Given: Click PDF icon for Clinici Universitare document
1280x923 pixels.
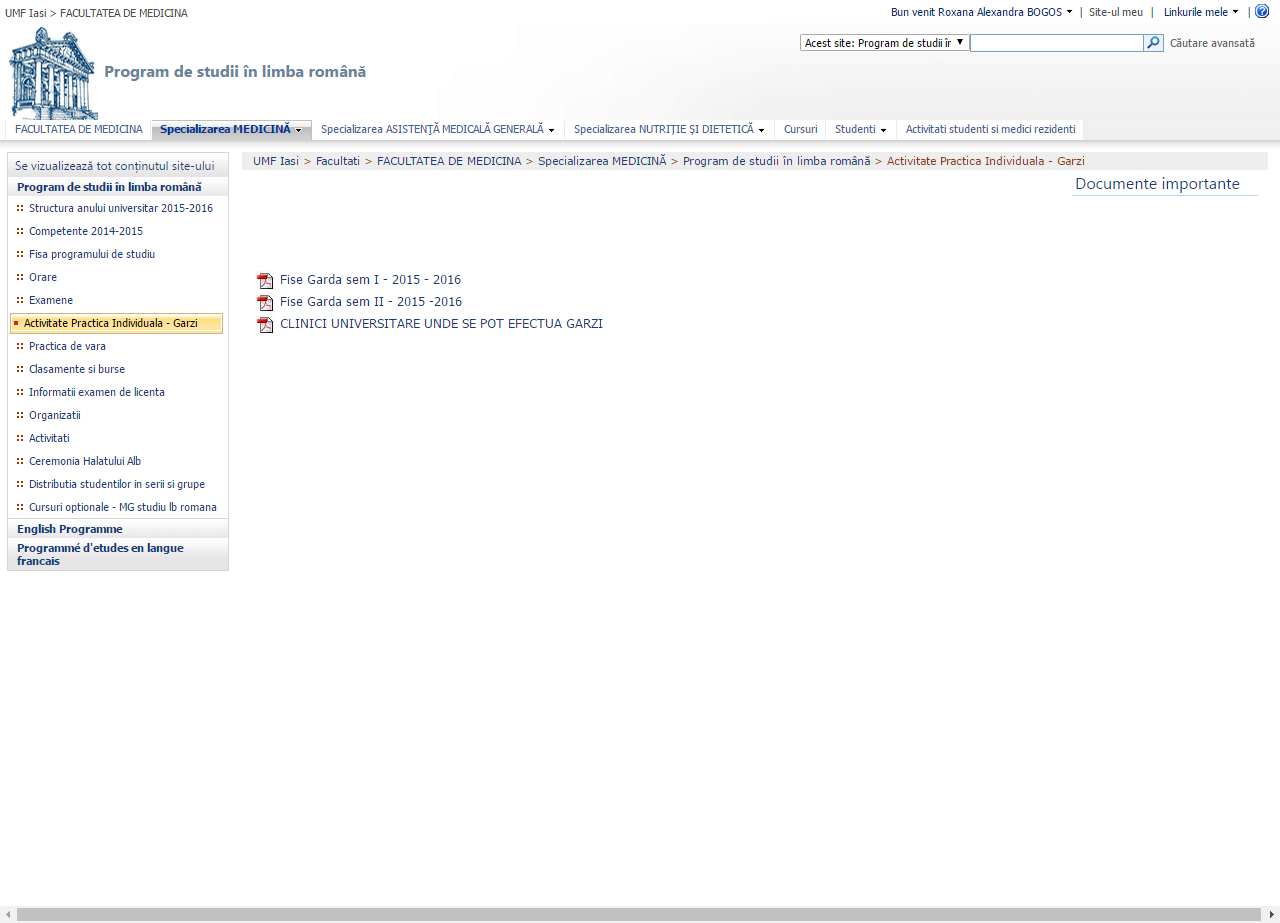Looking at the screenshot, I should (265, 325).
